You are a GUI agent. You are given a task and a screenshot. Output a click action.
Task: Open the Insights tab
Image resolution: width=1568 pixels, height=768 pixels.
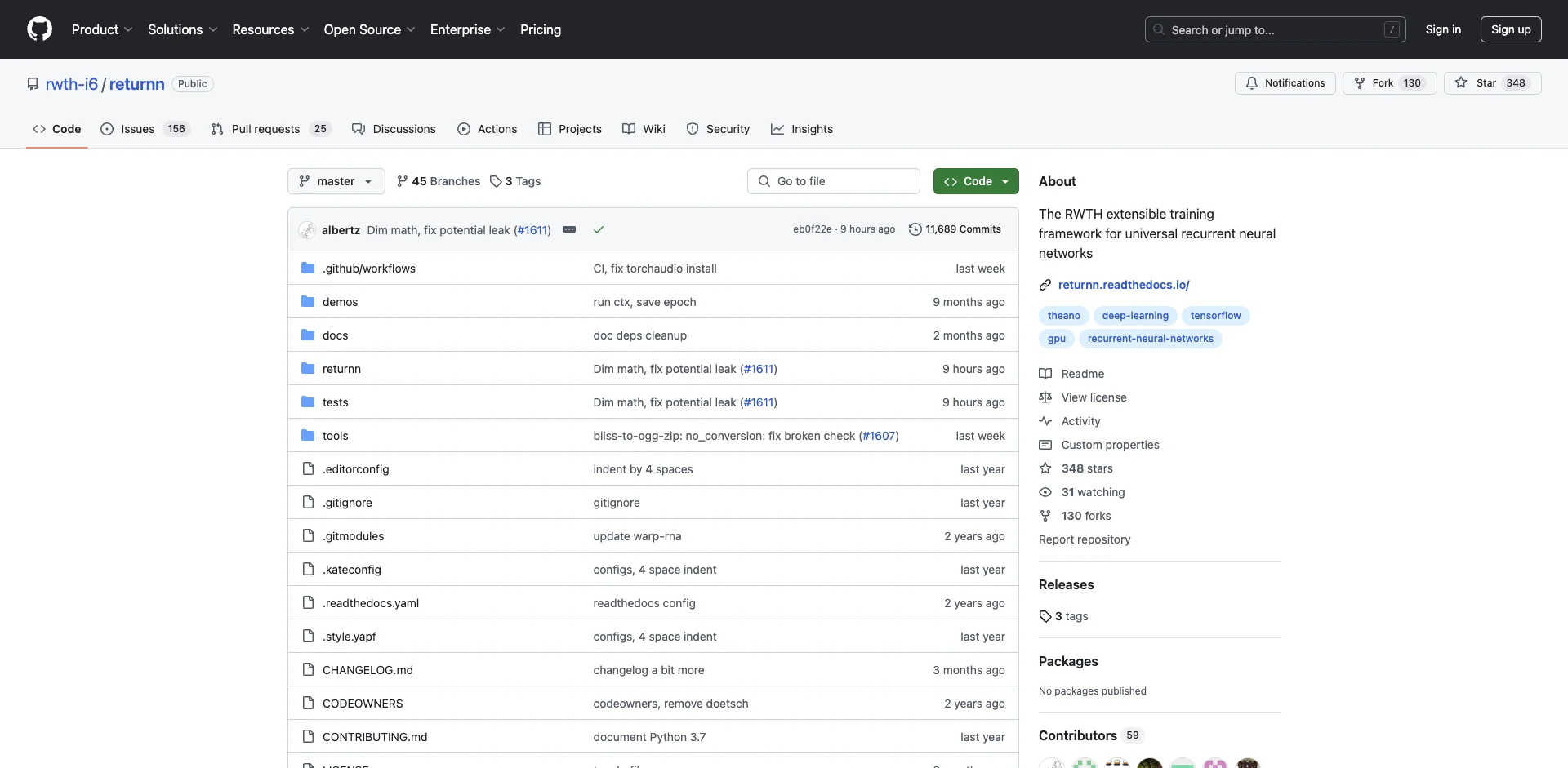(802, 129)
